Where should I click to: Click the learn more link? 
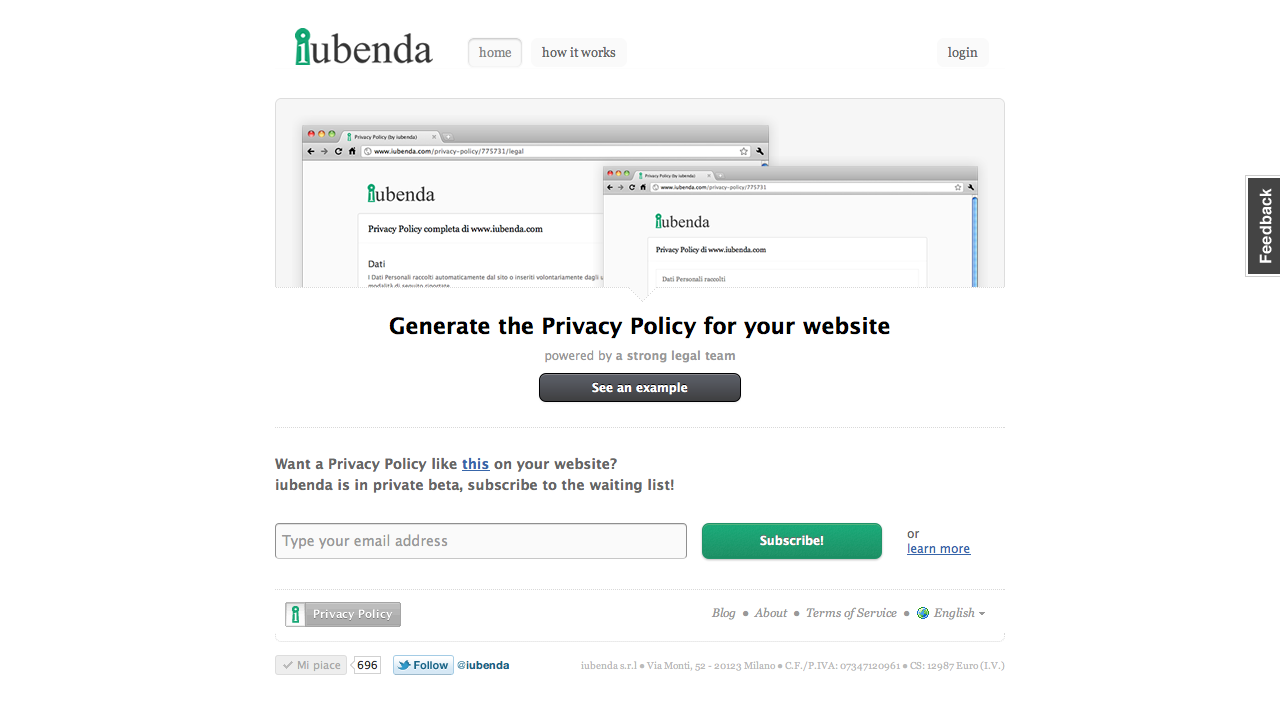[938, 548]
